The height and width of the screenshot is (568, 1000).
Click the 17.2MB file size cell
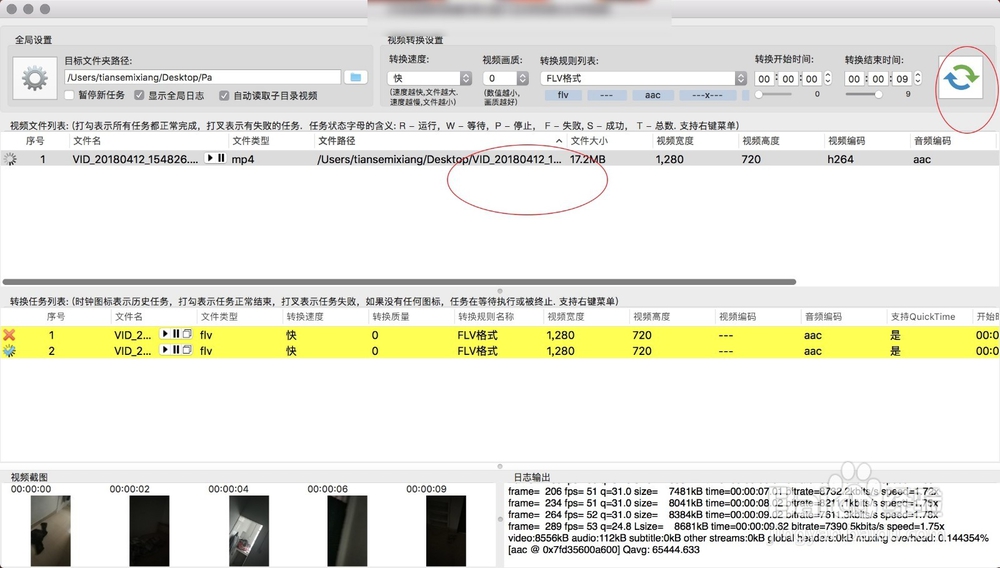tap(588, 159)
